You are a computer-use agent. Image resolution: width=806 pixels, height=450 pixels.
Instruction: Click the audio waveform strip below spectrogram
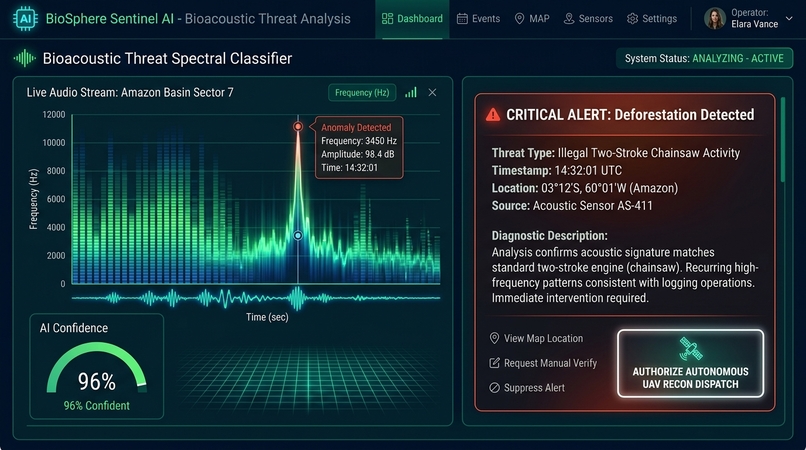coord(256,298)
